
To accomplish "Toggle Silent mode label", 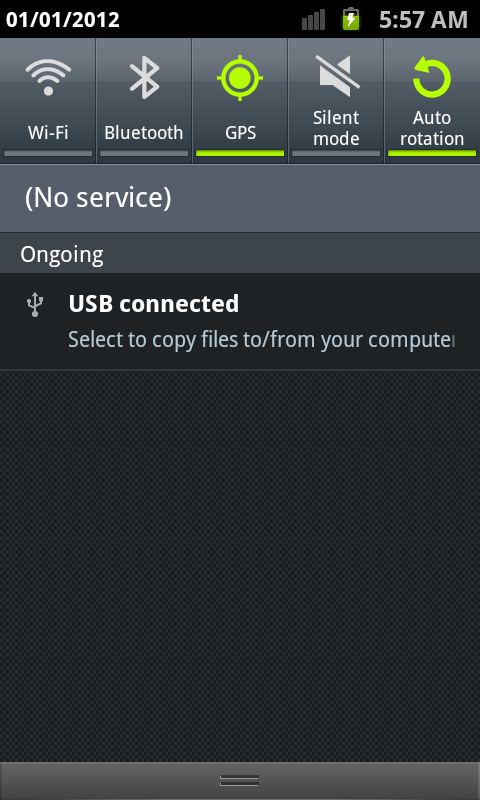I will click(x=336, y=128).
